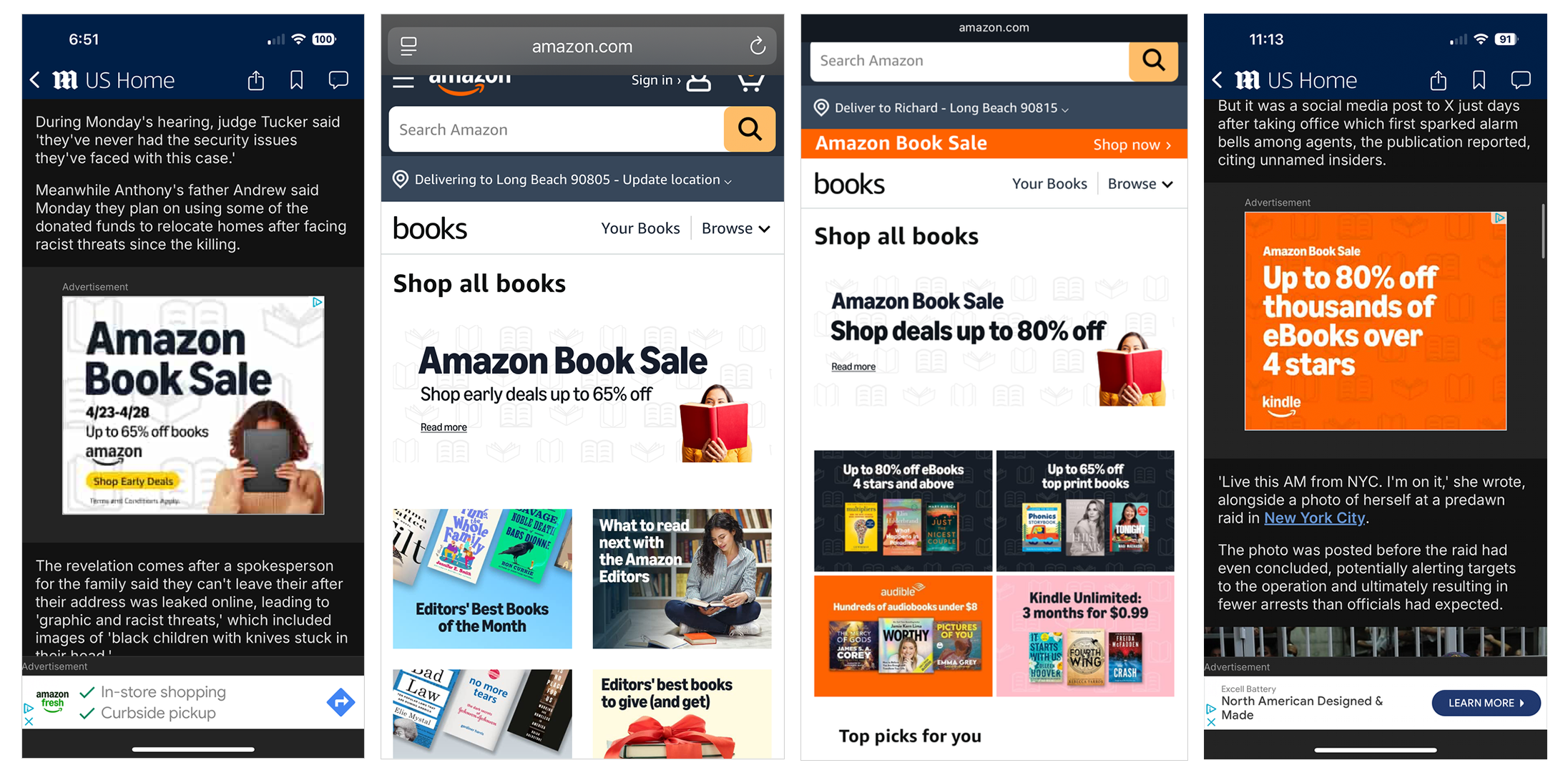Close the Amazon Fresh banner ad

pyautogui.click(x=29, y=721)
